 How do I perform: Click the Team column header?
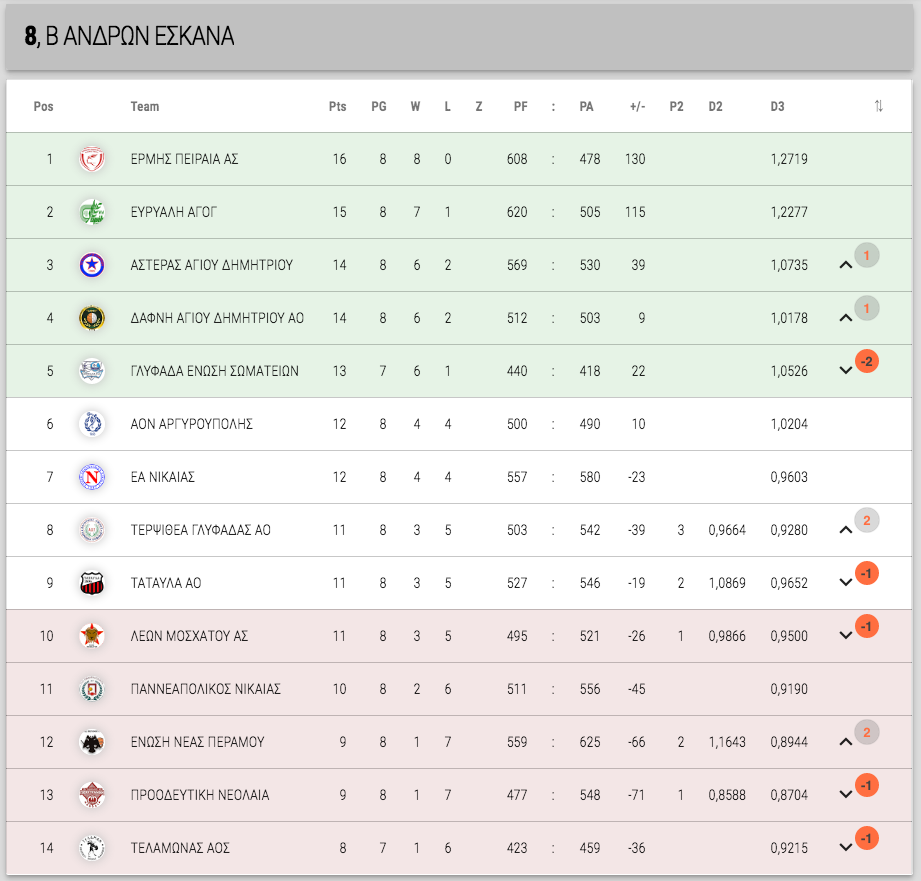pos(144,106)
